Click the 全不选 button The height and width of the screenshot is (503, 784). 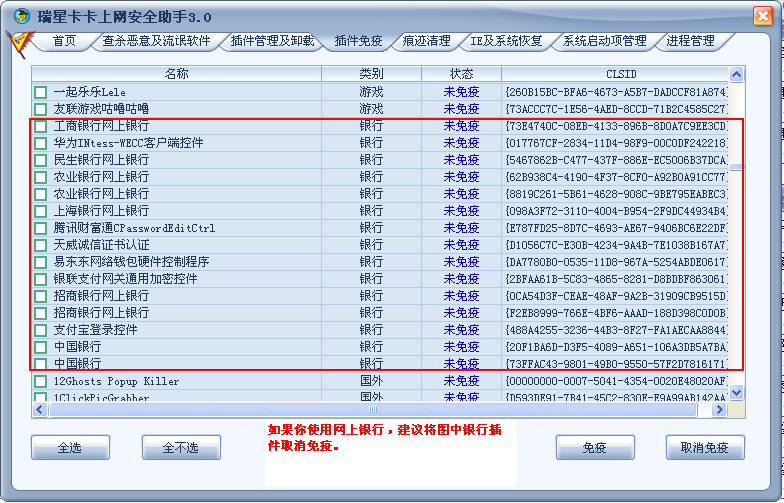[x=181, y=448]
